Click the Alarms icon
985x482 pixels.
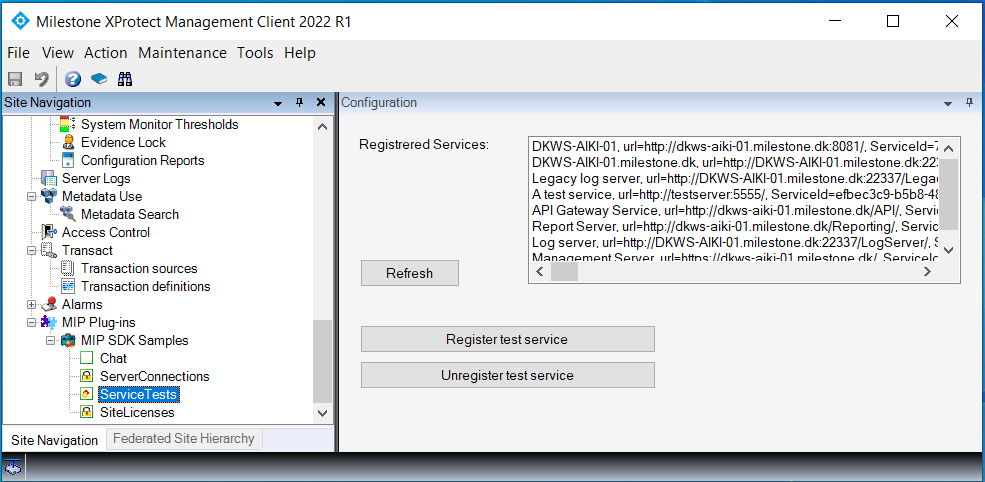pyautogui.click(x=49, y=304)
